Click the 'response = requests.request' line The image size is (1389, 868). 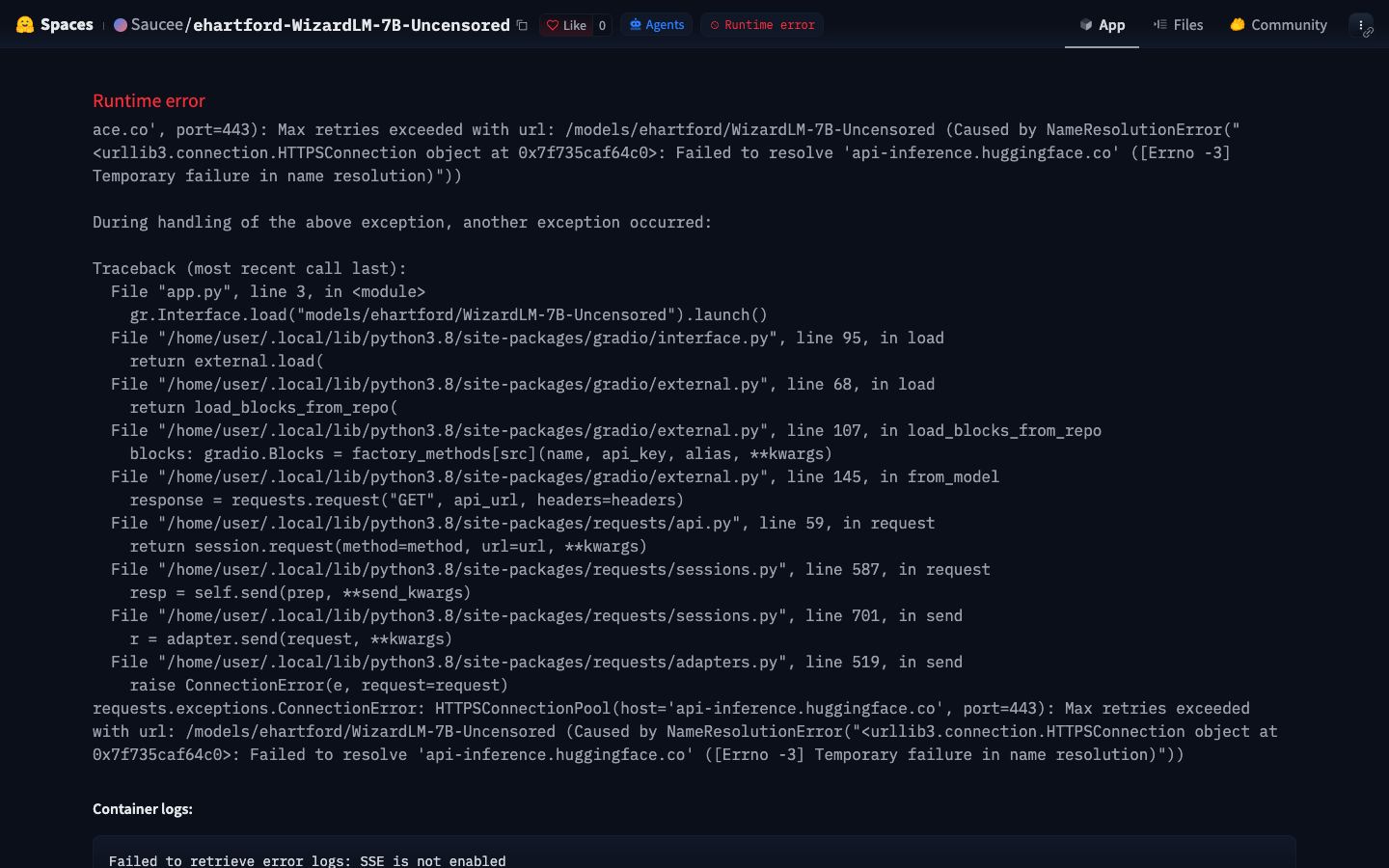pyautogui.click(x=407, y=500)
